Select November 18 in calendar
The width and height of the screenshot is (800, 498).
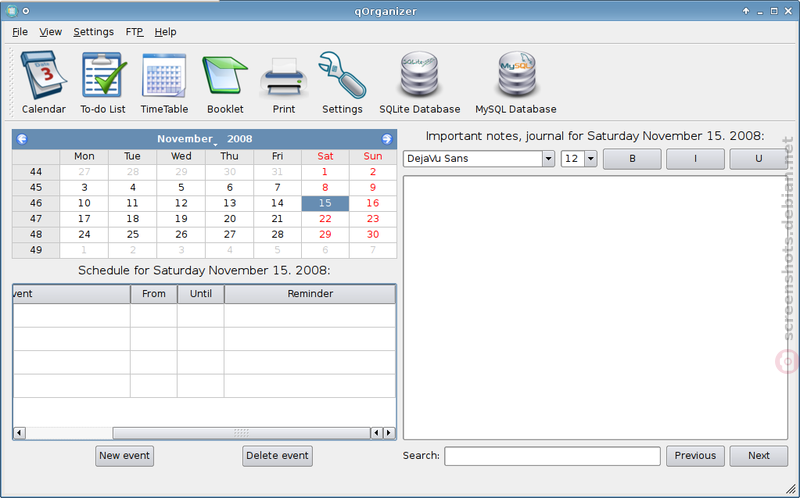pos(133,219)
